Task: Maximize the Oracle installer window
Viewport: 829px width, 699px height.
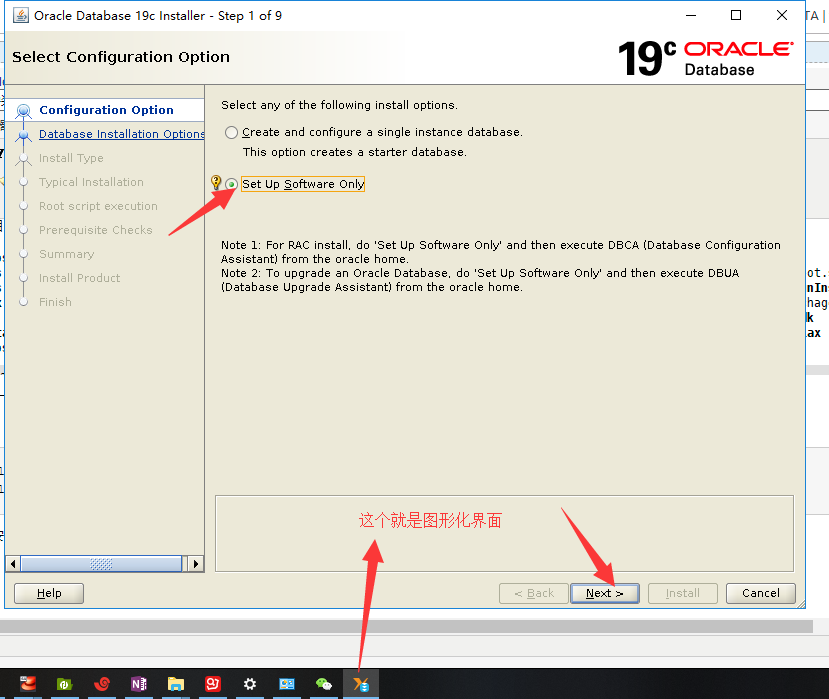Action: 735,15
